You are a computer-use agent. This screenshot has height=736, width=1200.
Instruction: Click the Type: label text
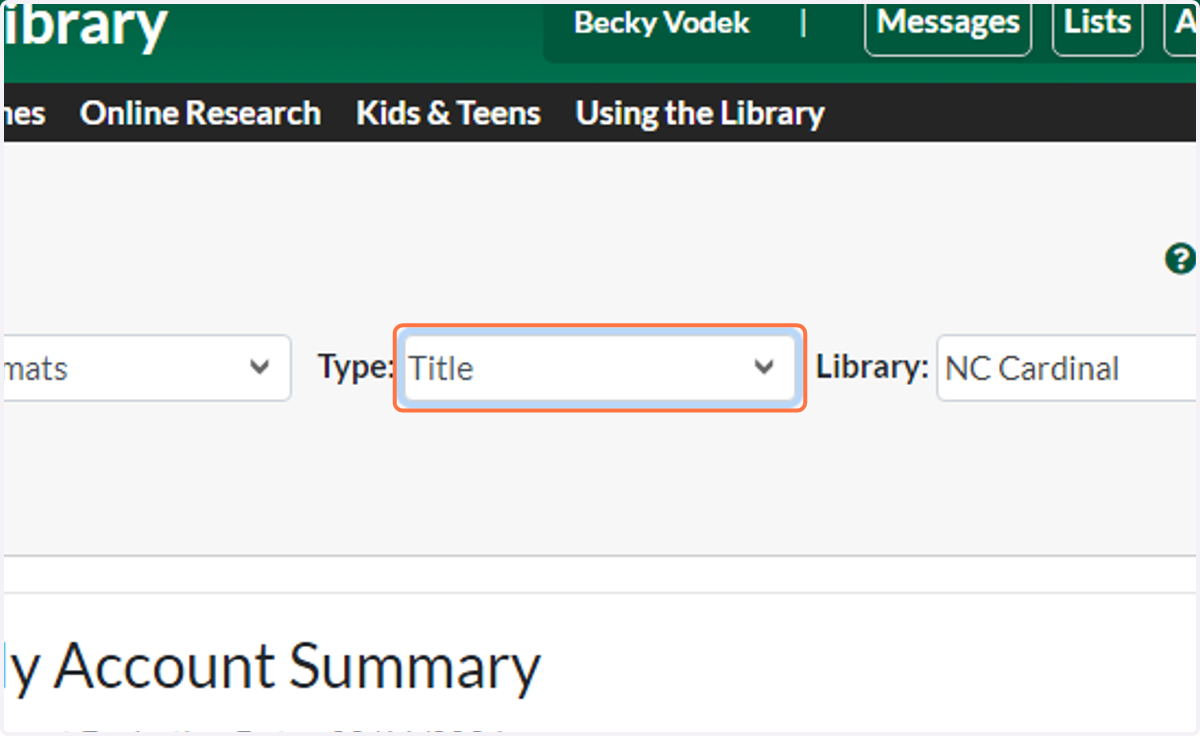(357, 368)
